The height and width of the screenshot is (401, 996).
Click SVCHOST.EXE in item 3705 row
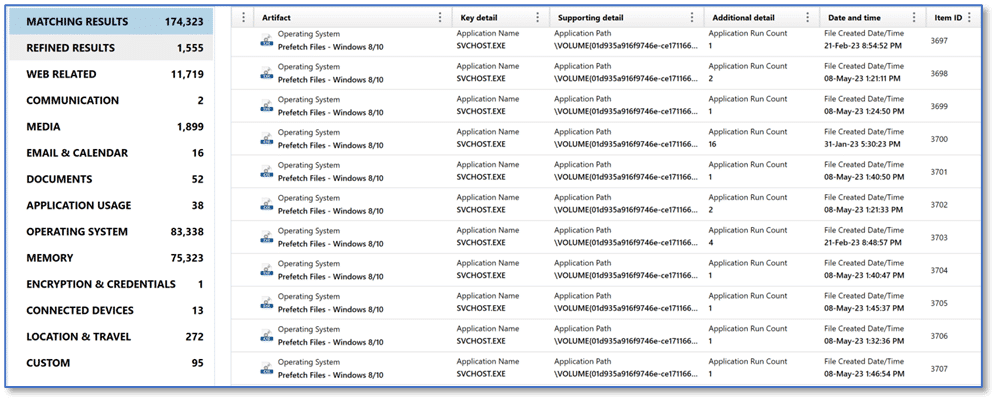[x=481, y=308]
